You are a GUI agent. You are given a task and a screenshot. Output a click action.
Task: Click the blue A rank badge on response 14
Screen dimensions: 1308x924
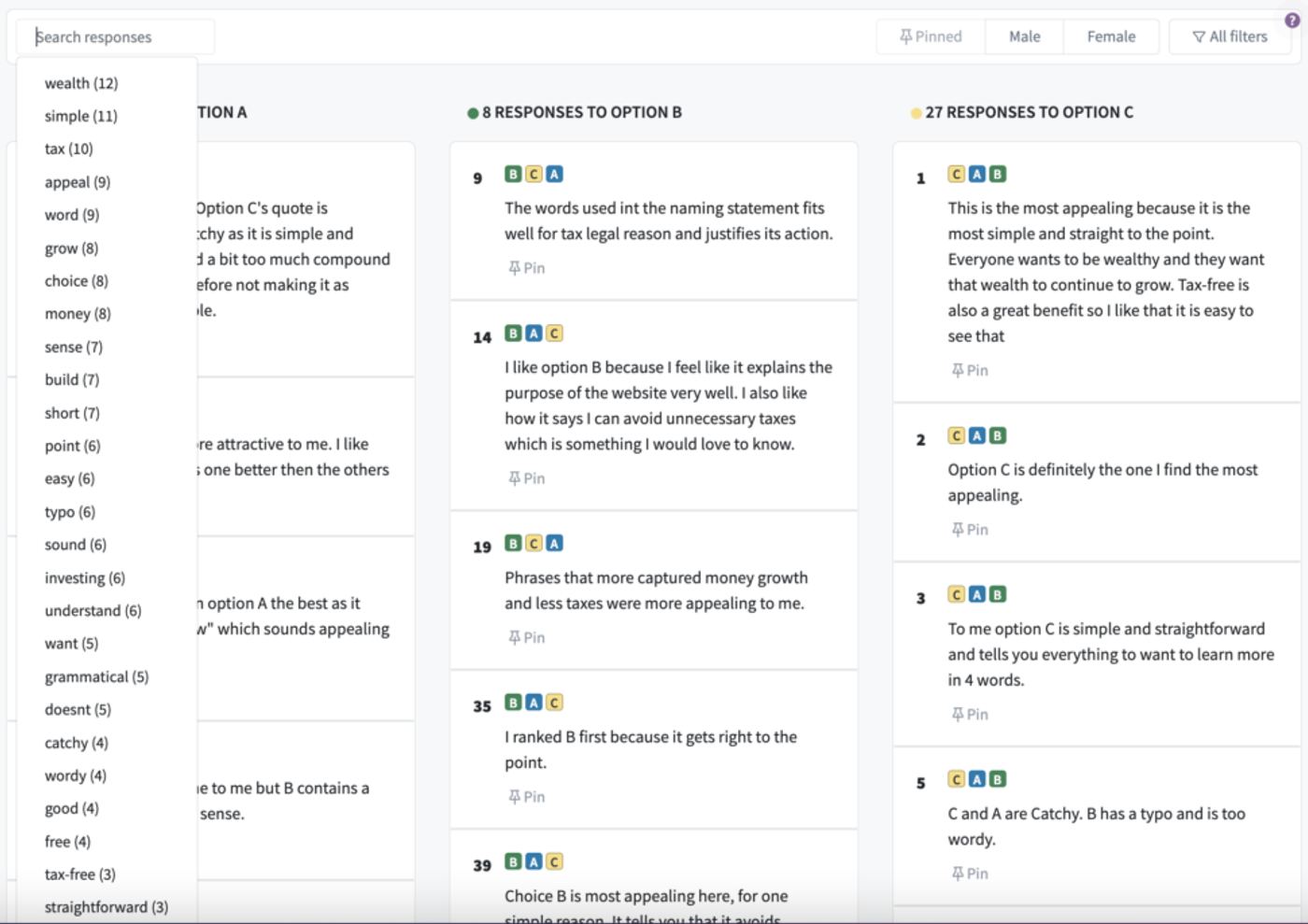coord(533,334)
